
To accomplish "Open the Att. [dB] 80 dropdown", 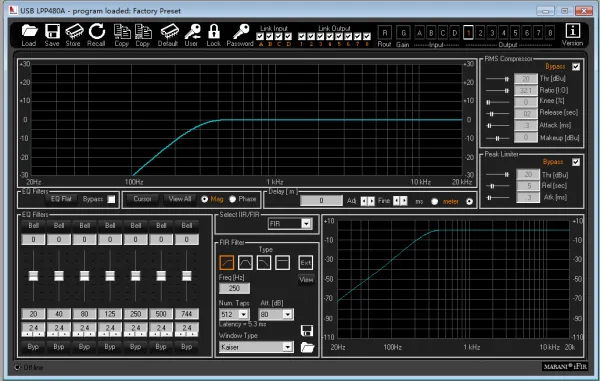I will [287, 314].
